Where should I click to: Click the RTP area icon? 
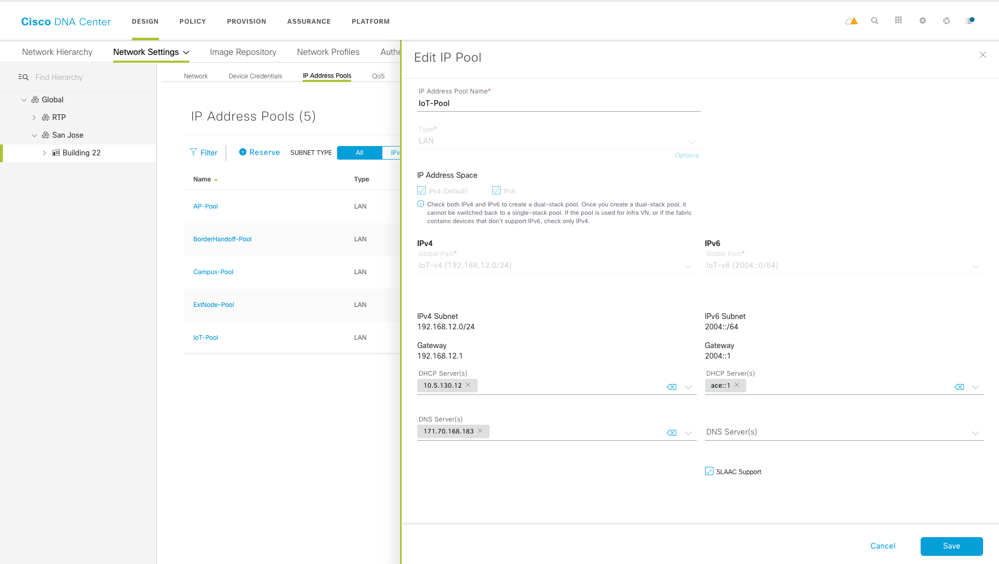45,117
